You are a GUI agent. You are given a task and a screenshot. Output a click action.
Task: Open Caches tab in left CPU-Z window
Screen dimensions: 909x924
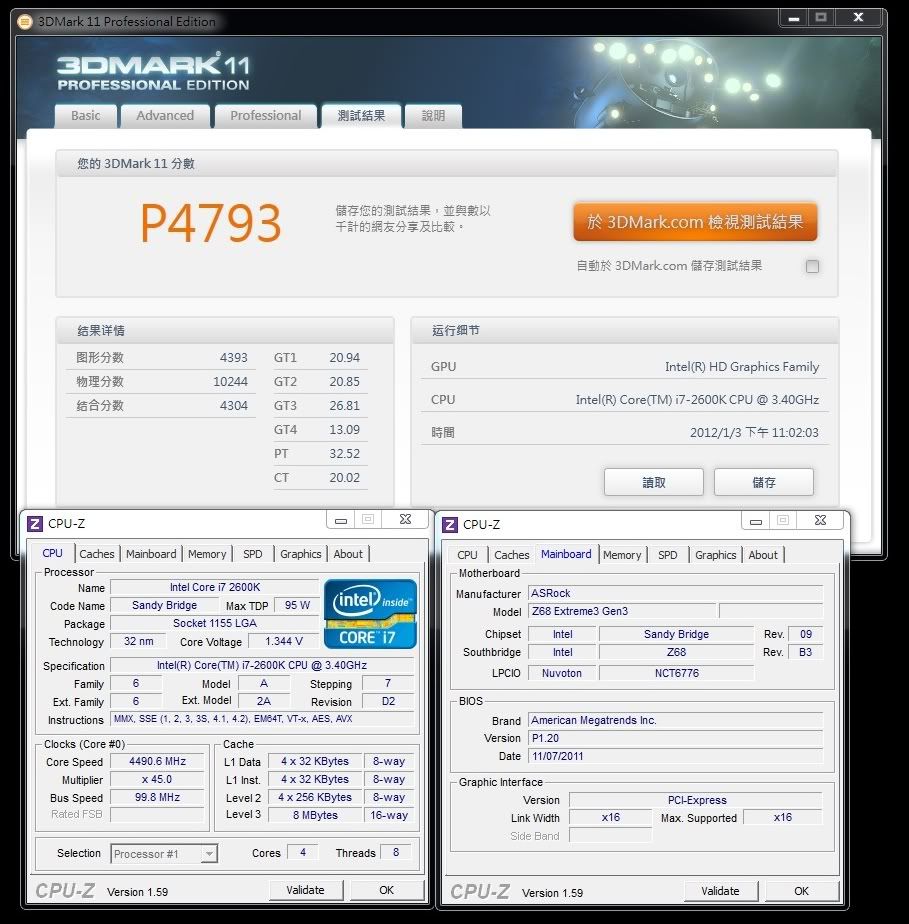(97, 554)
